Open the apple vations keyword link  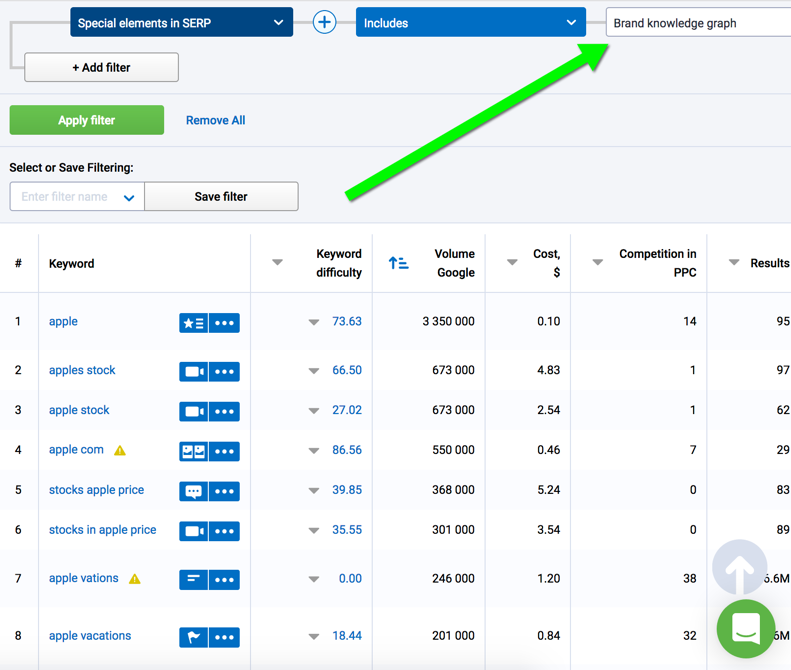[x=83, y=578]
